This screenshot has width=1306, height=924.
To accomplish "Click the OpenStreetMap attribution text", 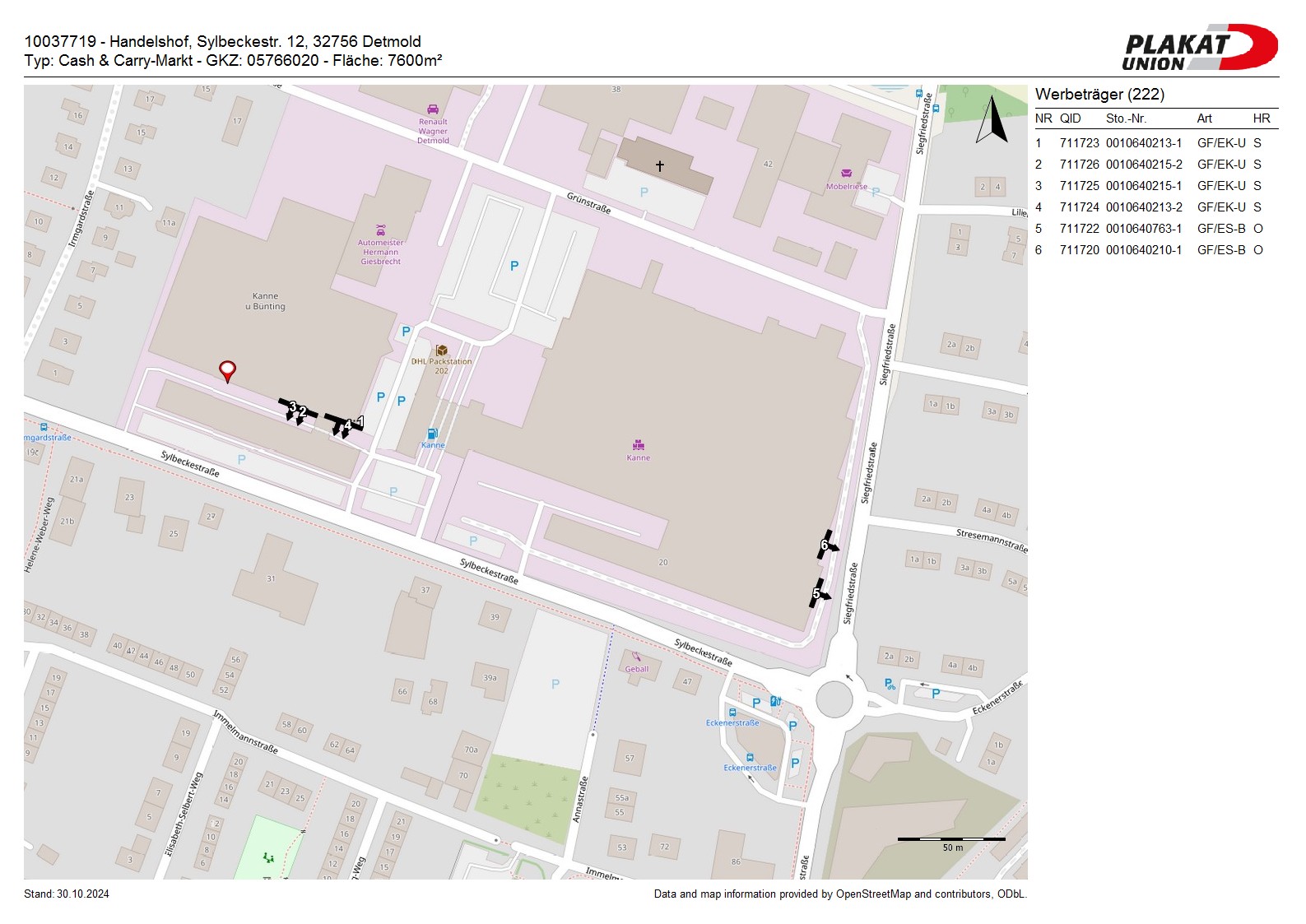I will pos(839,894).
